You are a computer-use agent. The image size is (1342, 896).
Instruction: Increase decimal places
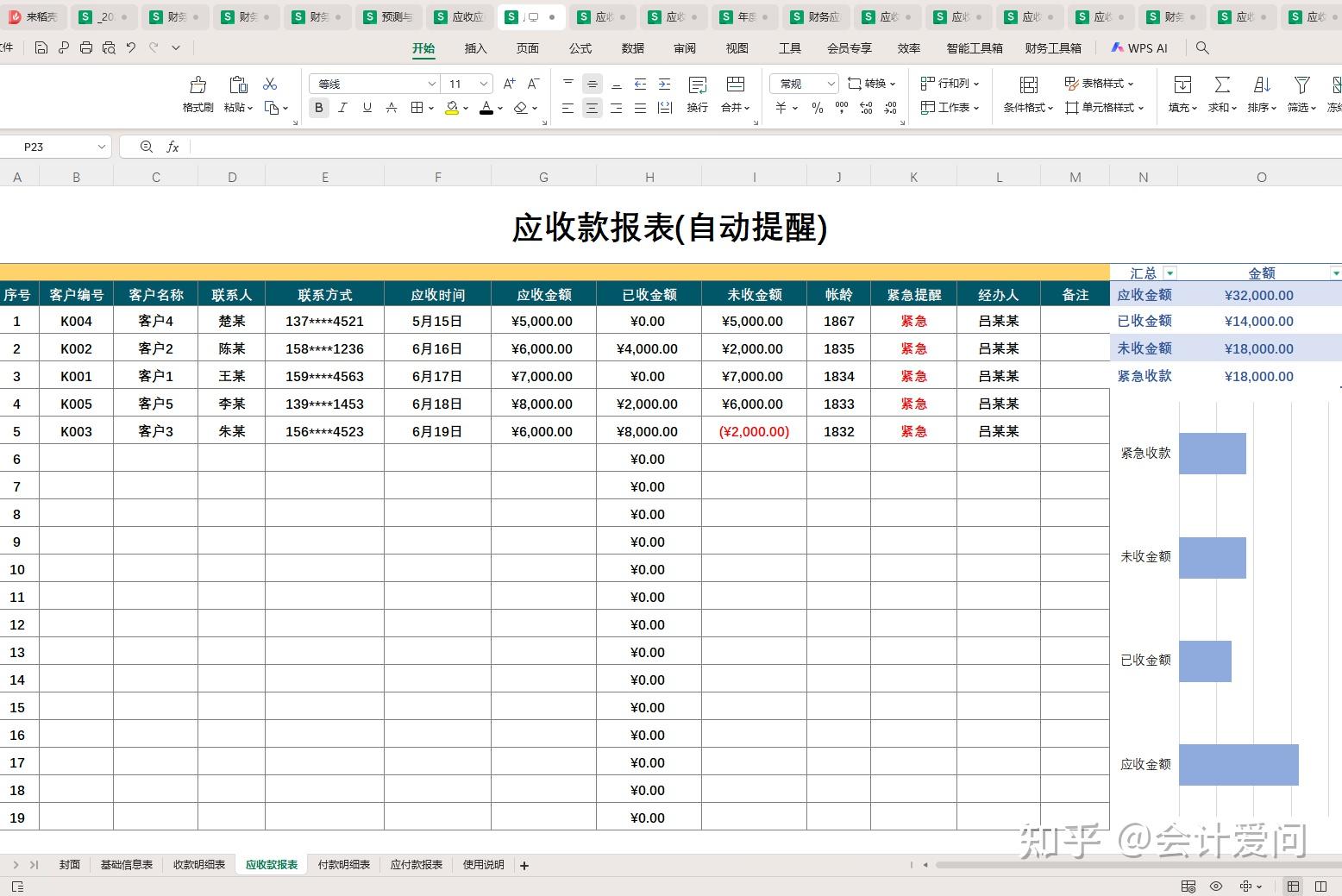click(x=866, y=108)
